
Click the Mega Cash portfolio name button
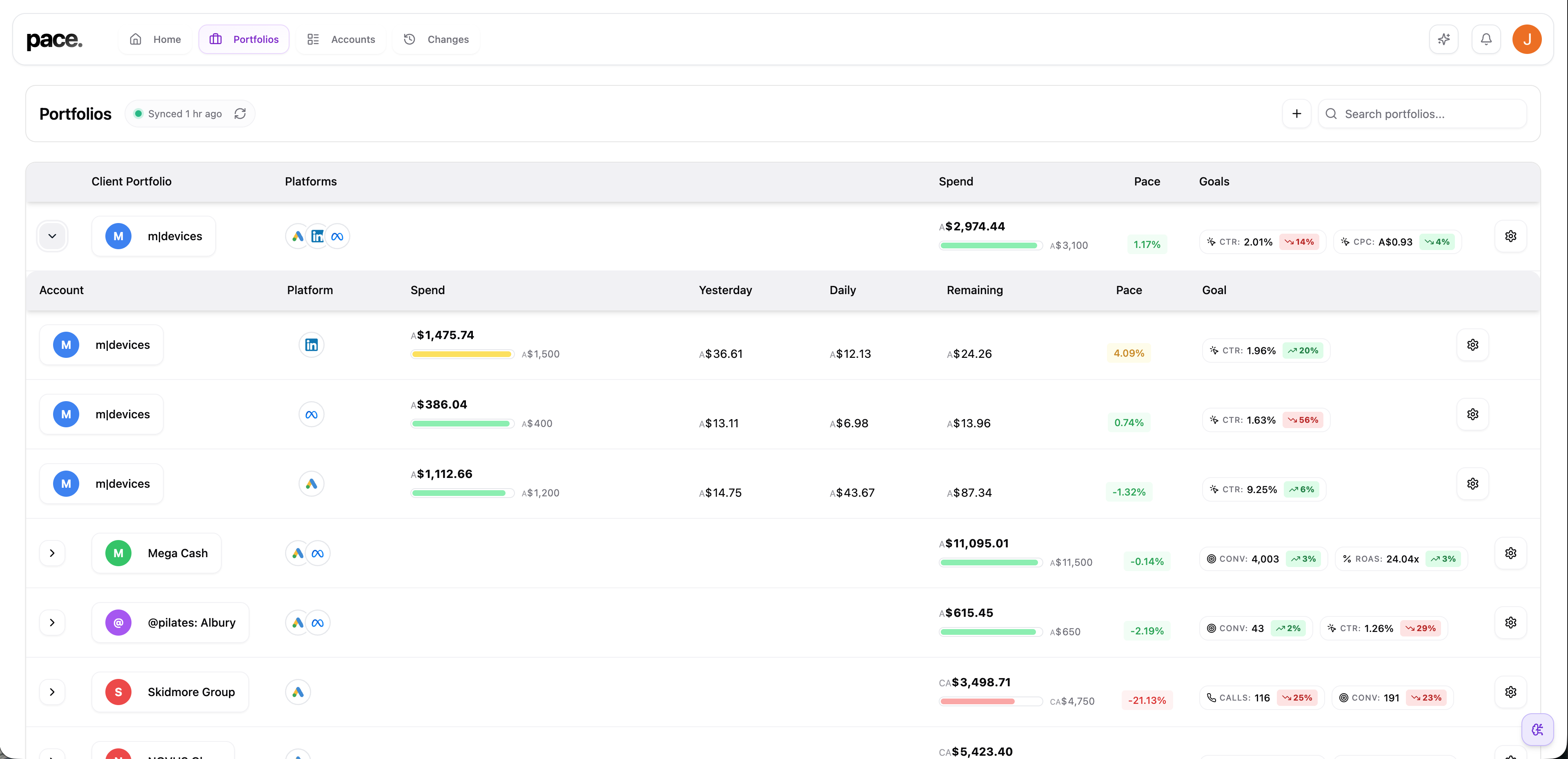156,553
